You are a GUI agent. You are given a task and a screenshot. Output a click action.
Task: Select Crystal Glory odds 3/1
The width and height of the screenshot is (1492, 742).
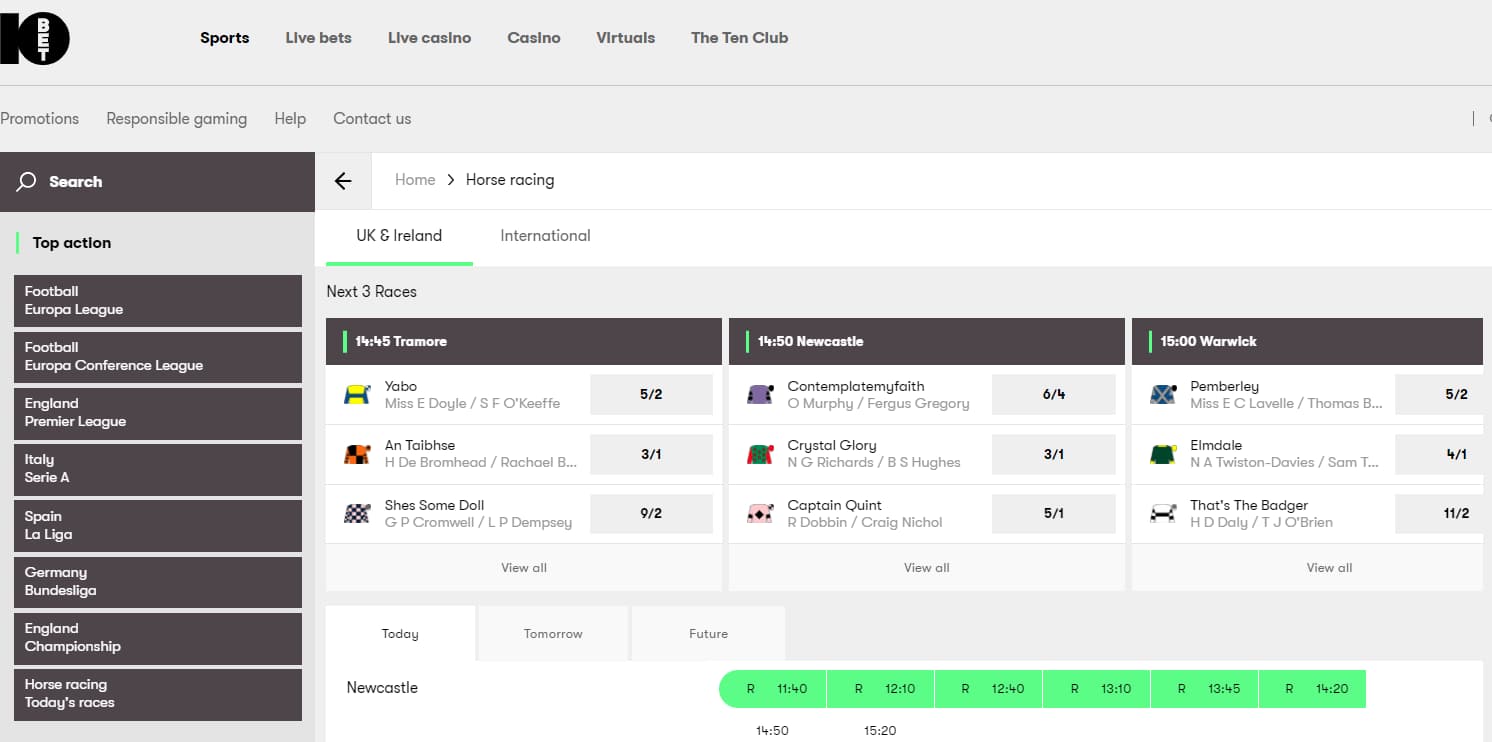pos(1054,454)
